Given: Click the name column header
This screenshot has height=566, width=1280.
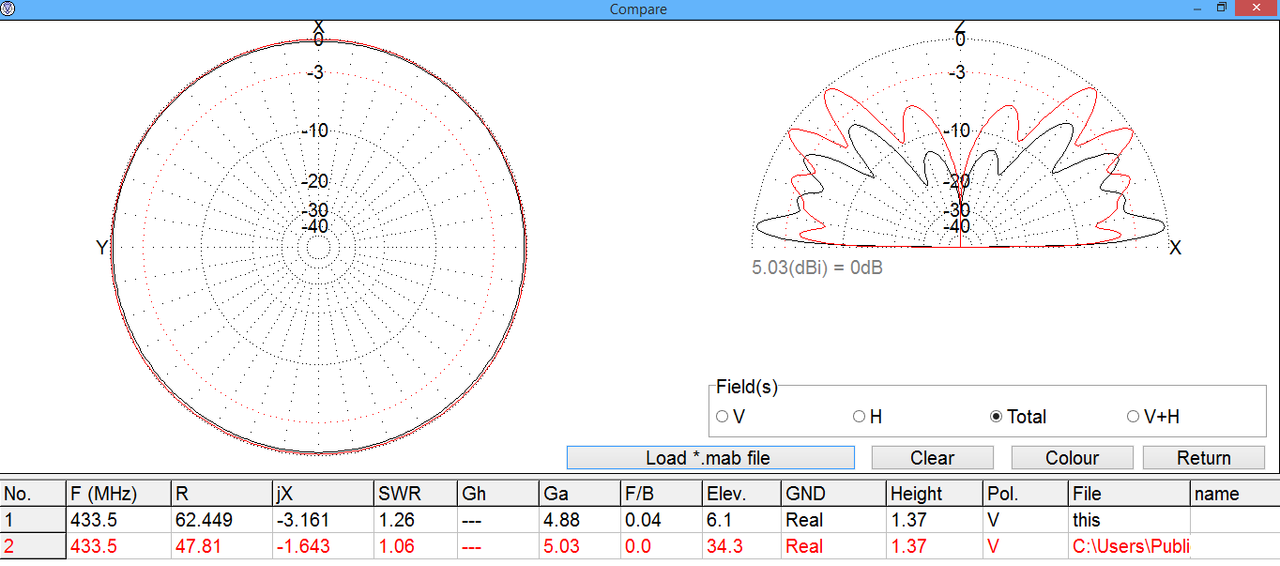Looking at the screenshot, I should [x=1235, y=494].
